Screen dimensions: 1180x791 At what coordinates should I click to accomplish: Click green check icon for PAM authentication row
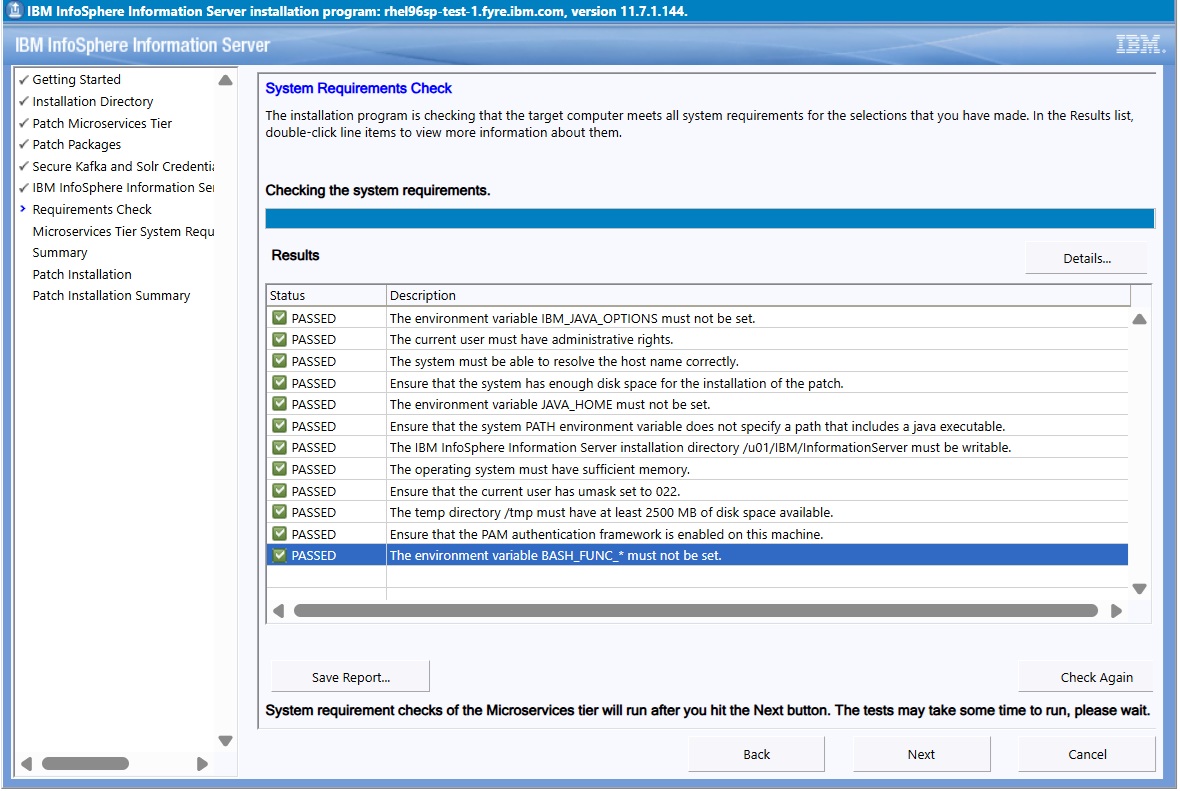[279, 533]
